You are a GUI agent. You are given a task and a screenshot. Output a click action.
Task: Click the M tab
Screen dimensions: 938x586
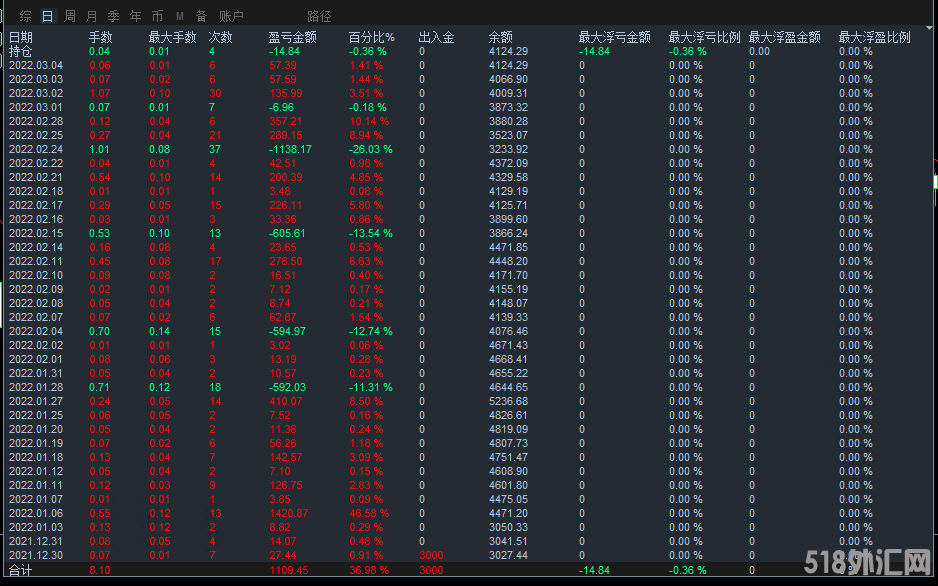(179, 16)
